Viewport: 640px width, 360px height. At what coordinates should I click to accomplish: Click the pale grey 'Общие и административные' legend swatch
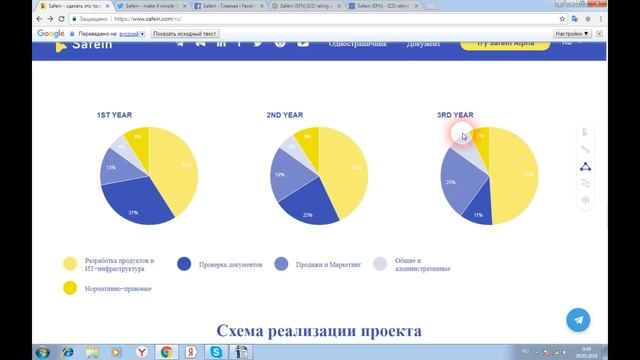click(380, 264)
